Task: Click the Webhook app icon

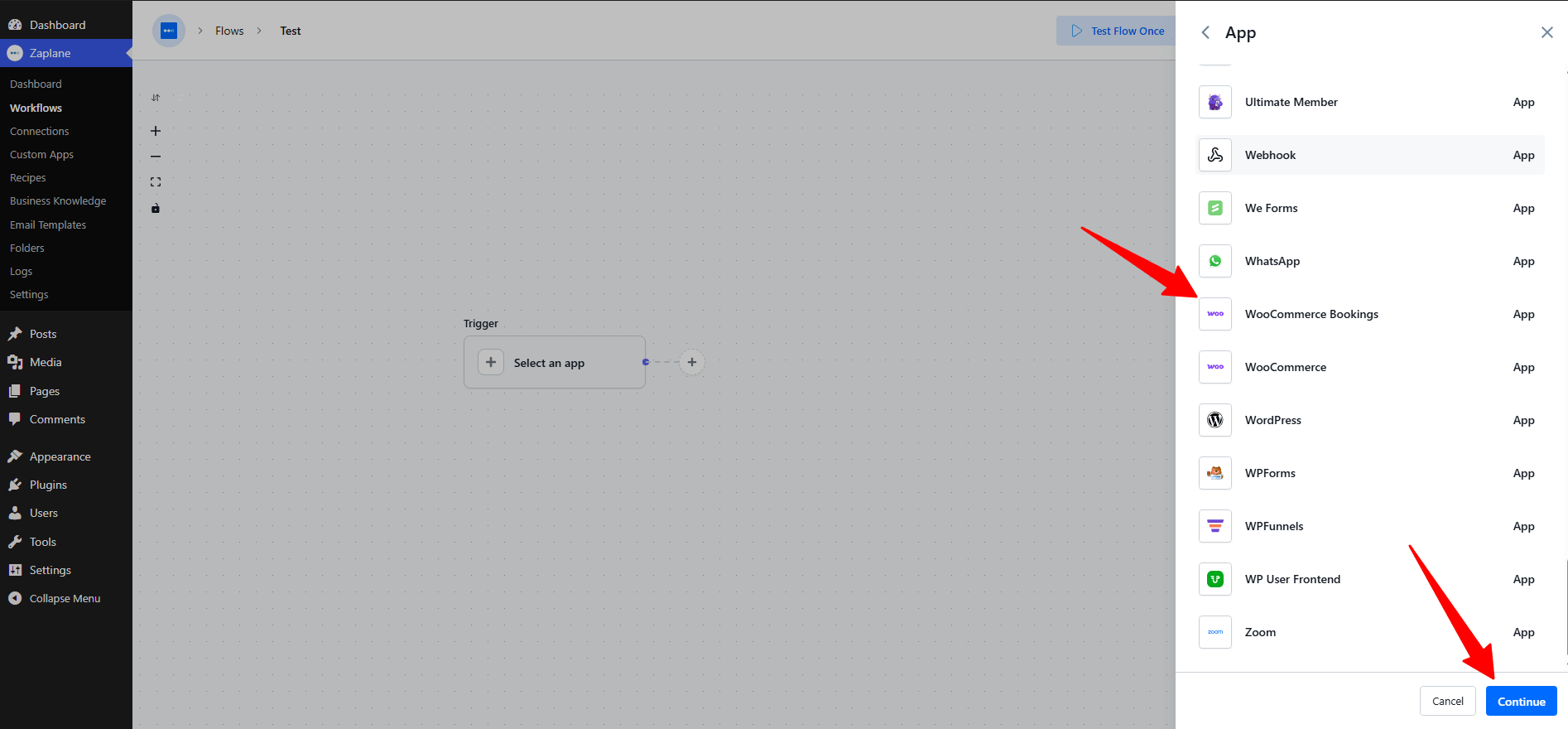Action: tap(1215, 155)
